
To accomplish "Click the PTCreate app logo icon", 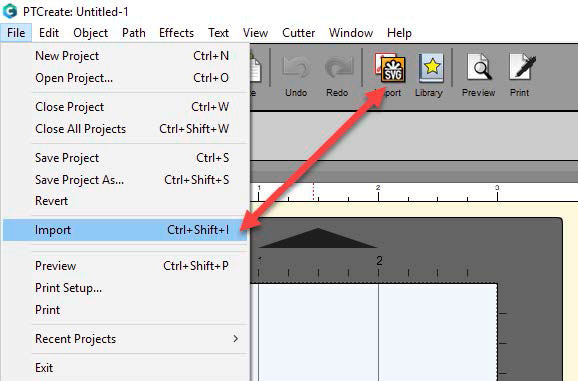I will 10,11.
